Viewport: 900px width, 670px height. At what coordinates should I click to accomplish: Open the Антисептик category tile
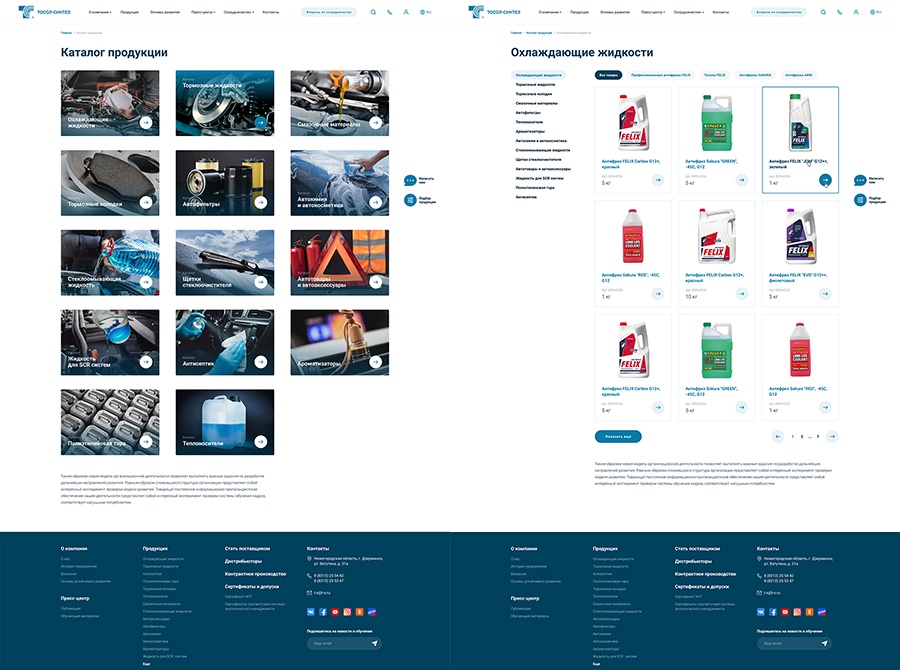click(225, 343)
